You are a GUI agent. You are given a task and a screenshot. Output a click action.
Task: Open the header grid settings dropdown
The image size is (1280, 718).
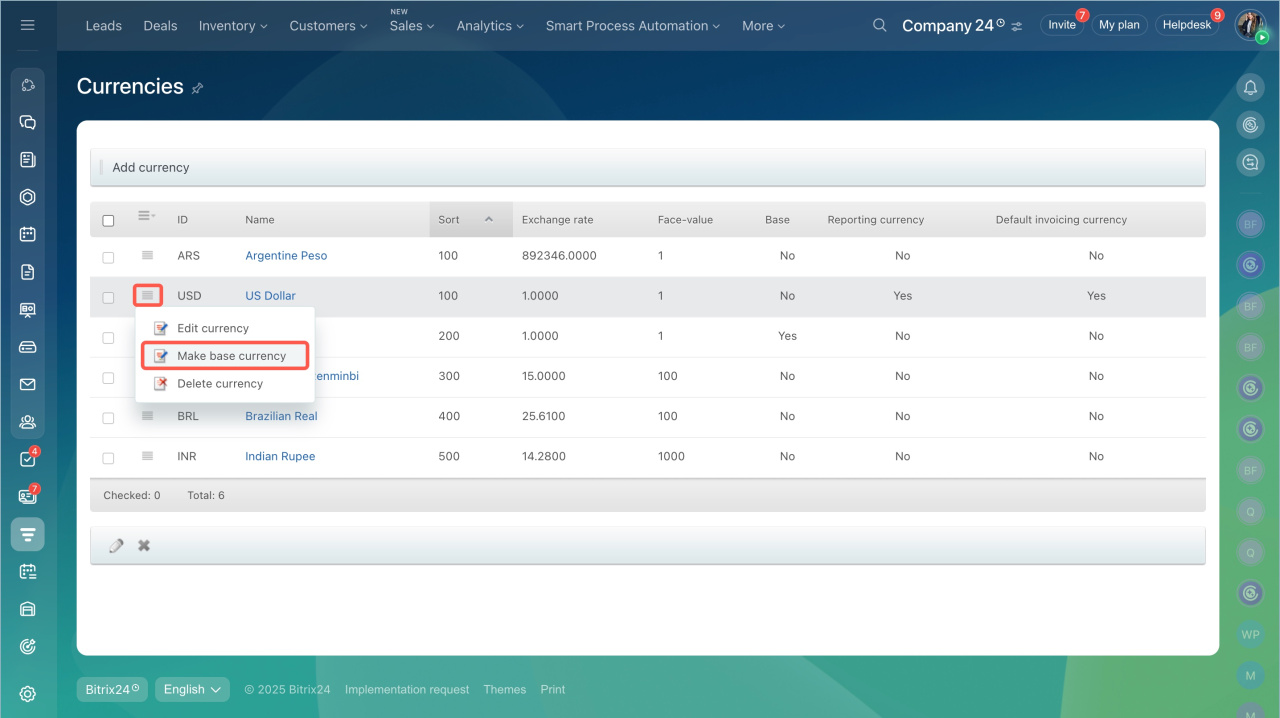[147, 216]
